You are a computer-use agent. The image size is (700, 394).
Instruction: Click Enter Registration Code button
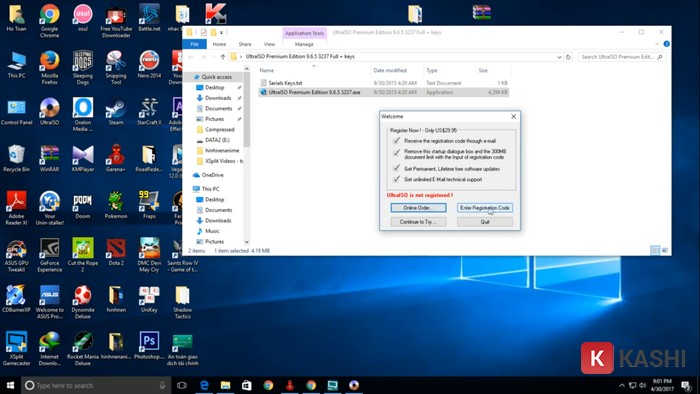click(485, 208)
